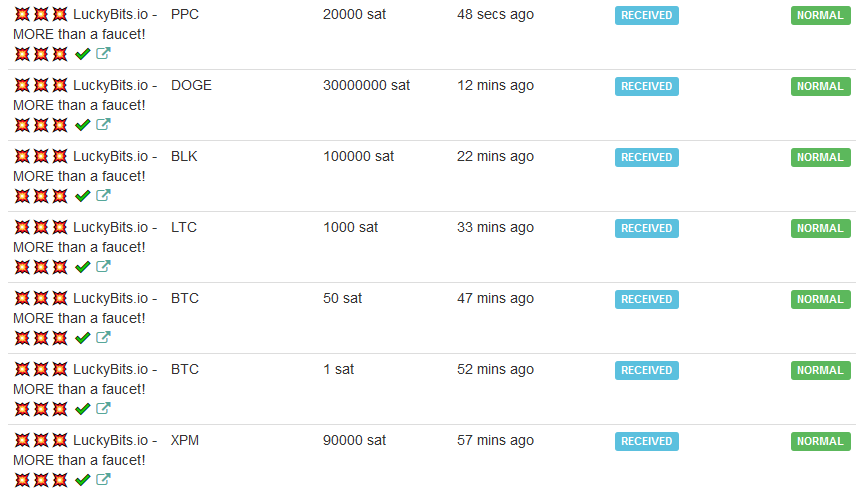The width and height of the screenshot is (862, 492).
Task: Click green verified checkmark in XPM row
Action: pyautogui.click(x=82, y=479)
